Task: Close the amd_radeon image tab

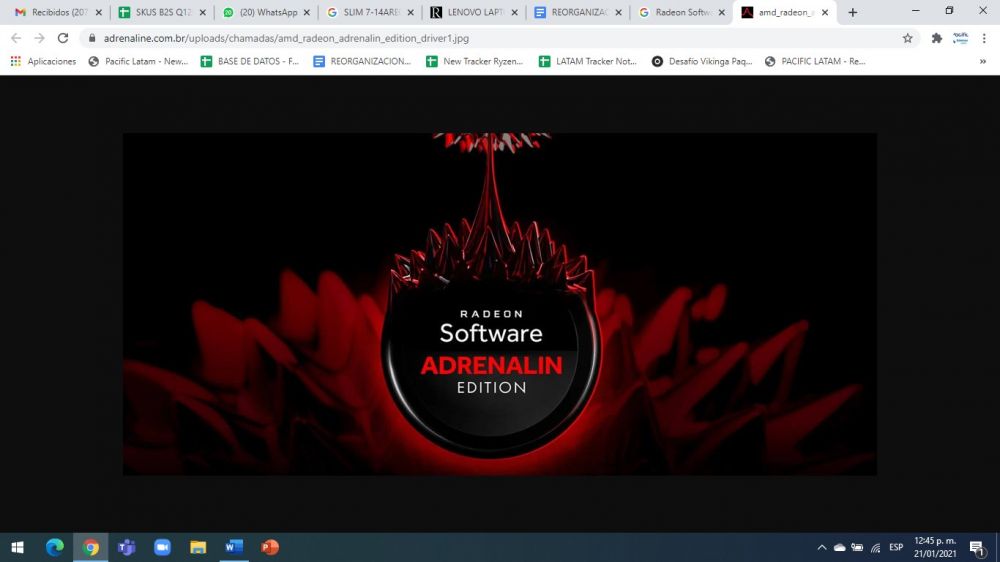Action: 825,12
